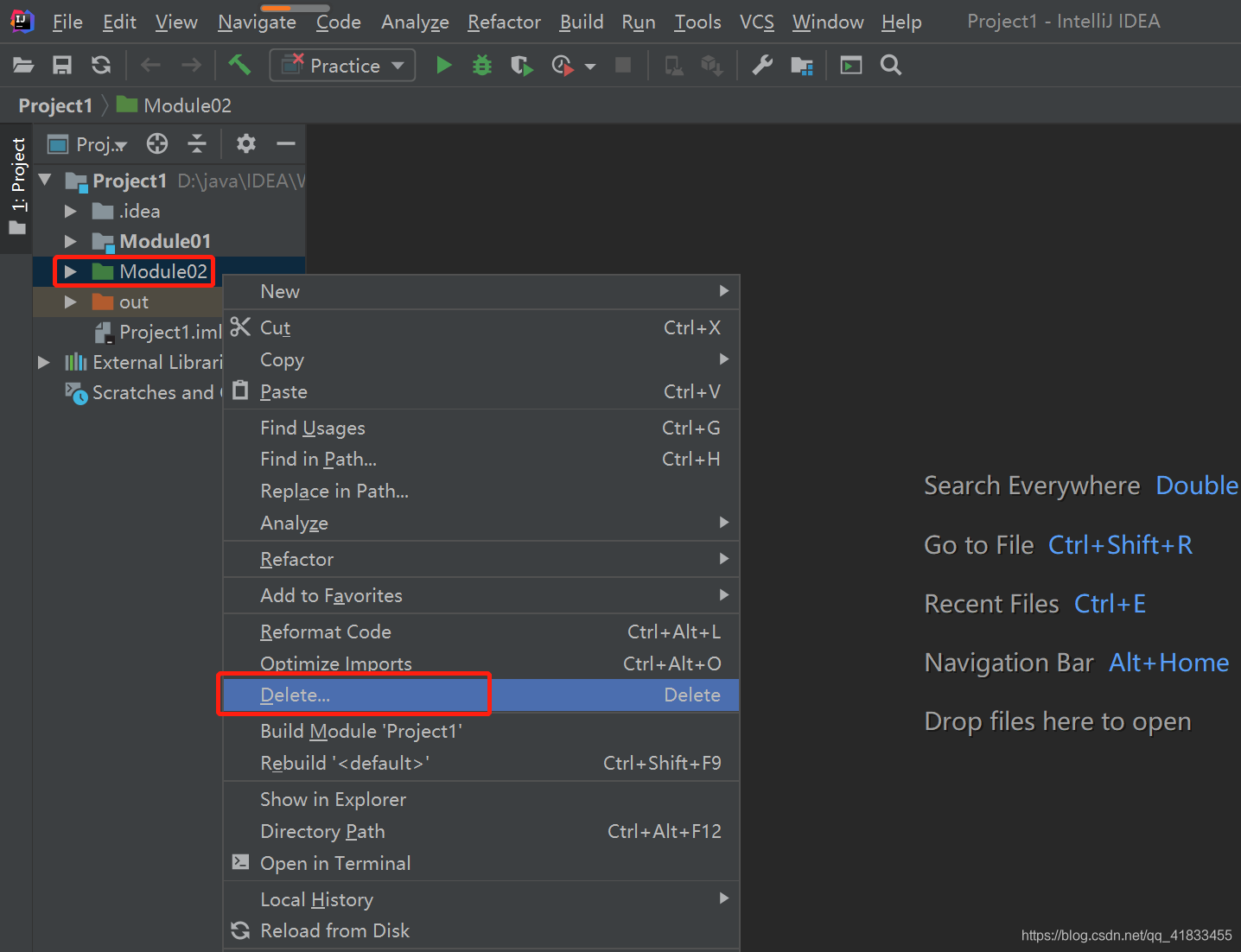1241x952 pixels.
Task: Open the File menu
Action: click(x=67, y=22)
